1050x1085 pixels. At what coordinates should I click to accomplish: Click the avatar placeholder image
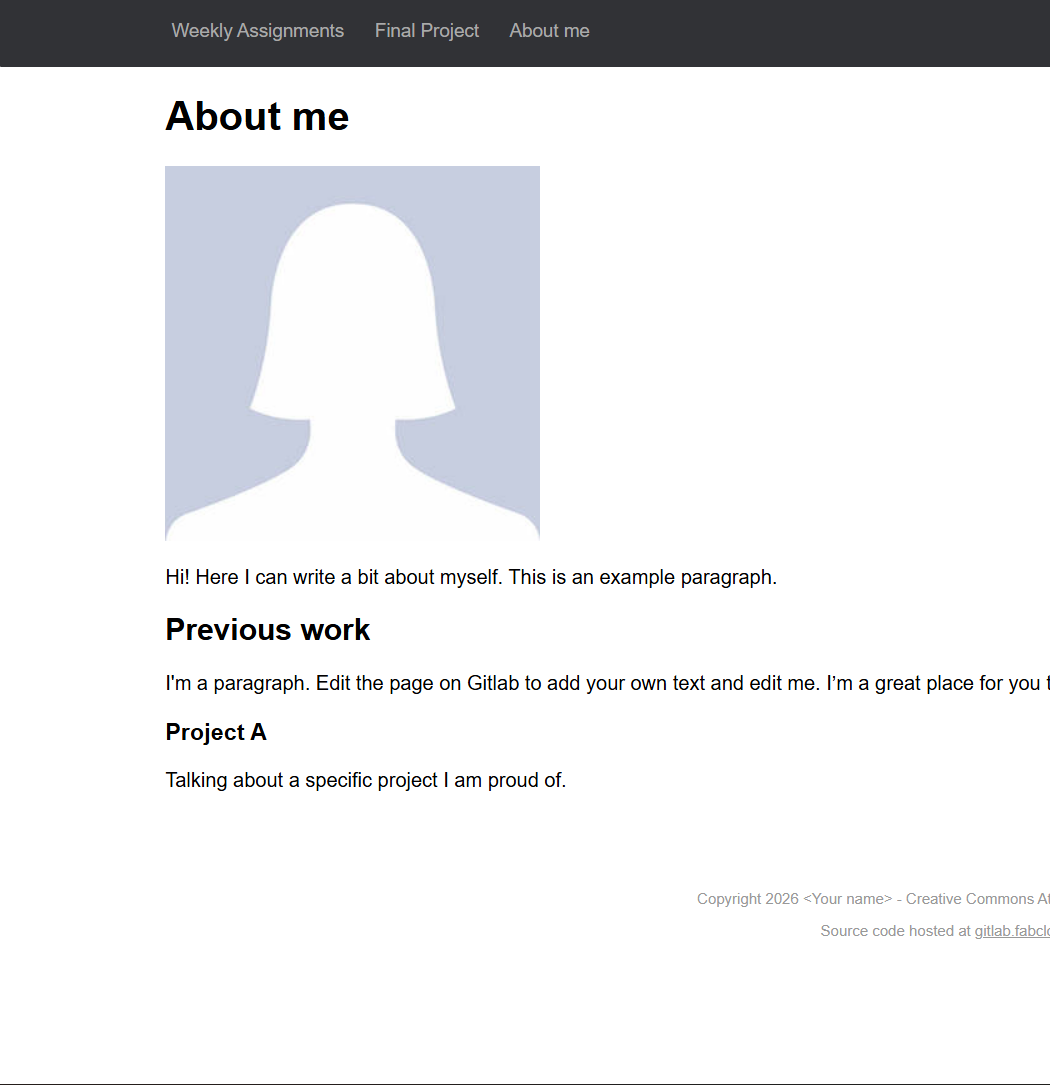coord(352,352)
